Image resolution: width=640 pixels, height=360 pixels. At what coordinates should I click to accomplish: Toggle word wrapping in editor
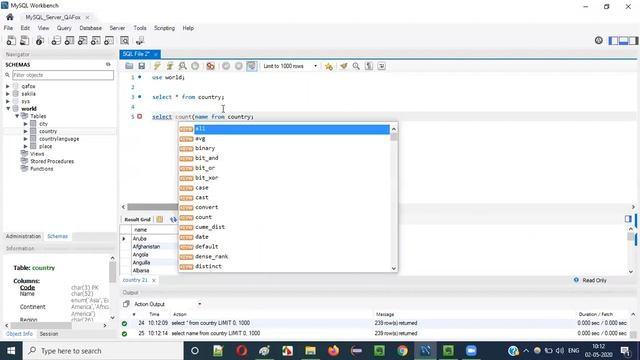(382, 66)
